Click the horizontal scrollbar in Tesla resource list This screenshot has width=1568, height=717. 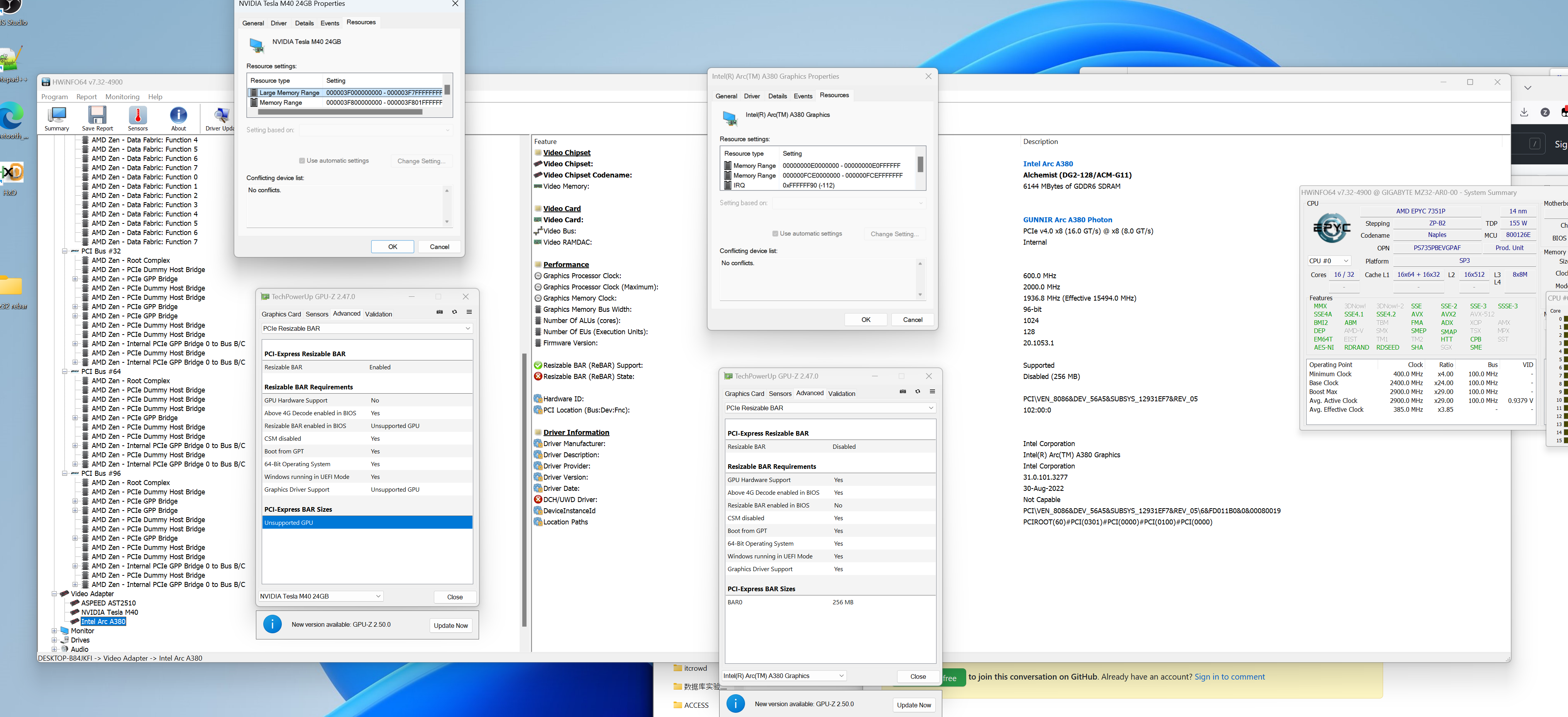pyautogui.click(x=340, y=112)
